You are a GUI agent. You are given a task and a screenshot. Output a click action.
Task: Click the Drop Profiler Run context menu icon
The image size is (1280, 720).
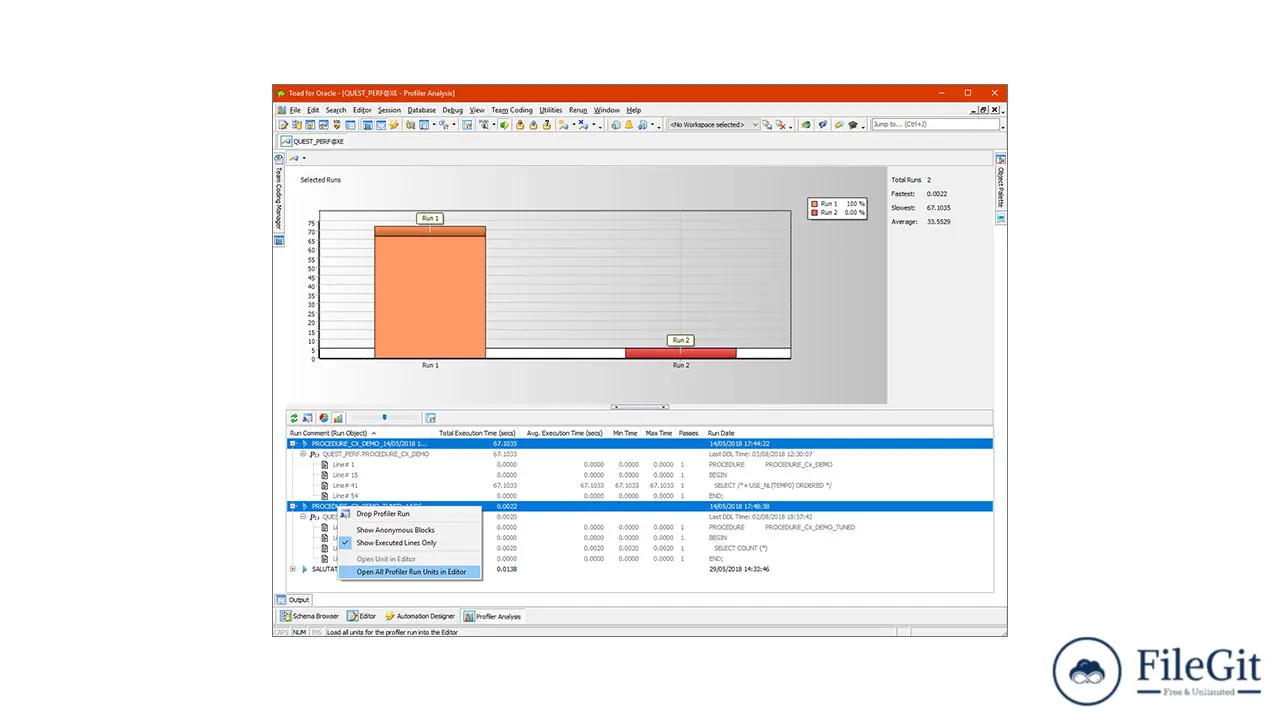click(346, 514)
